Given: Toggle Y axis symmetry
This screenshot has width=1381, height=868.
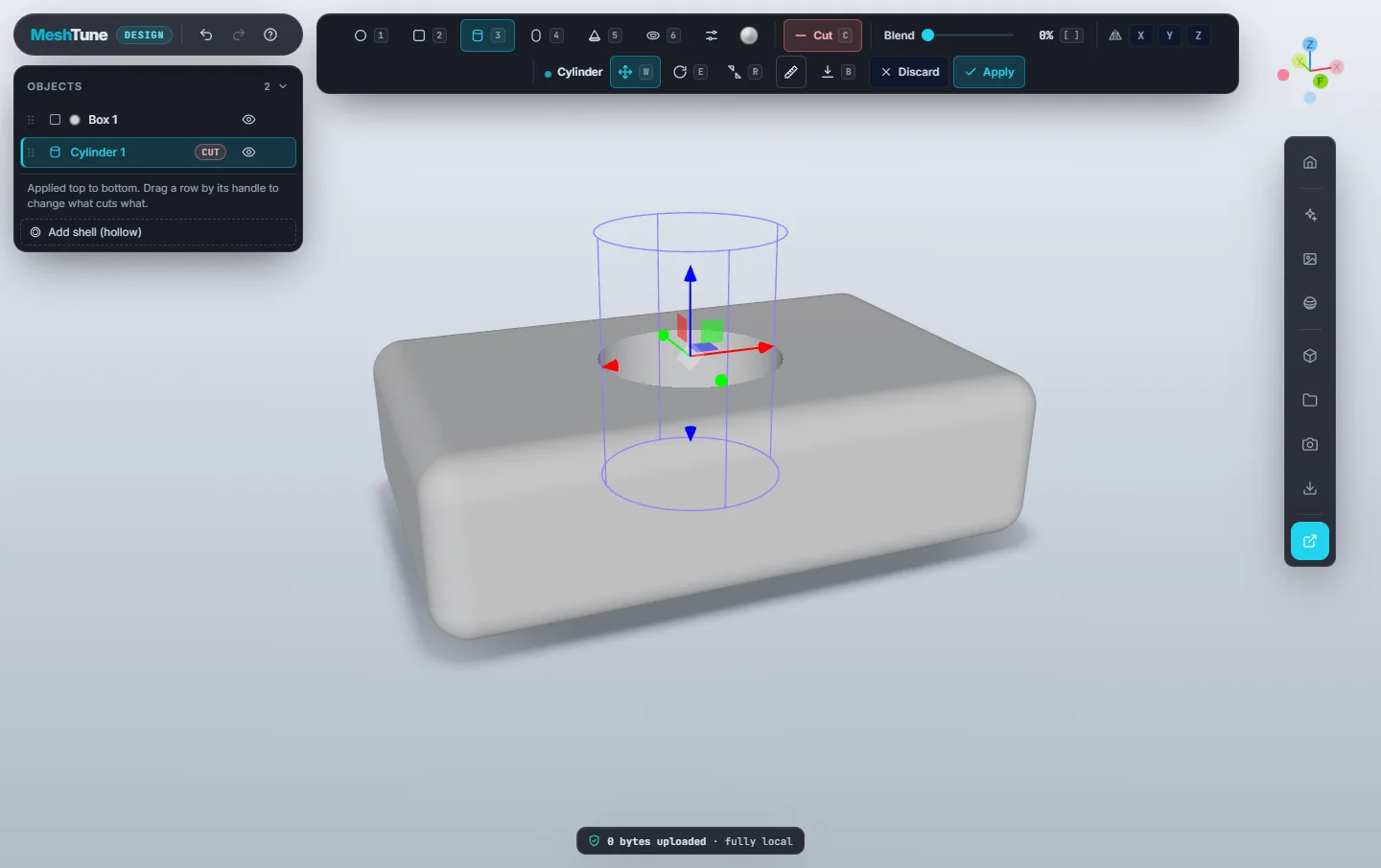Looking at the screenshot, I should pos(1170,35).
